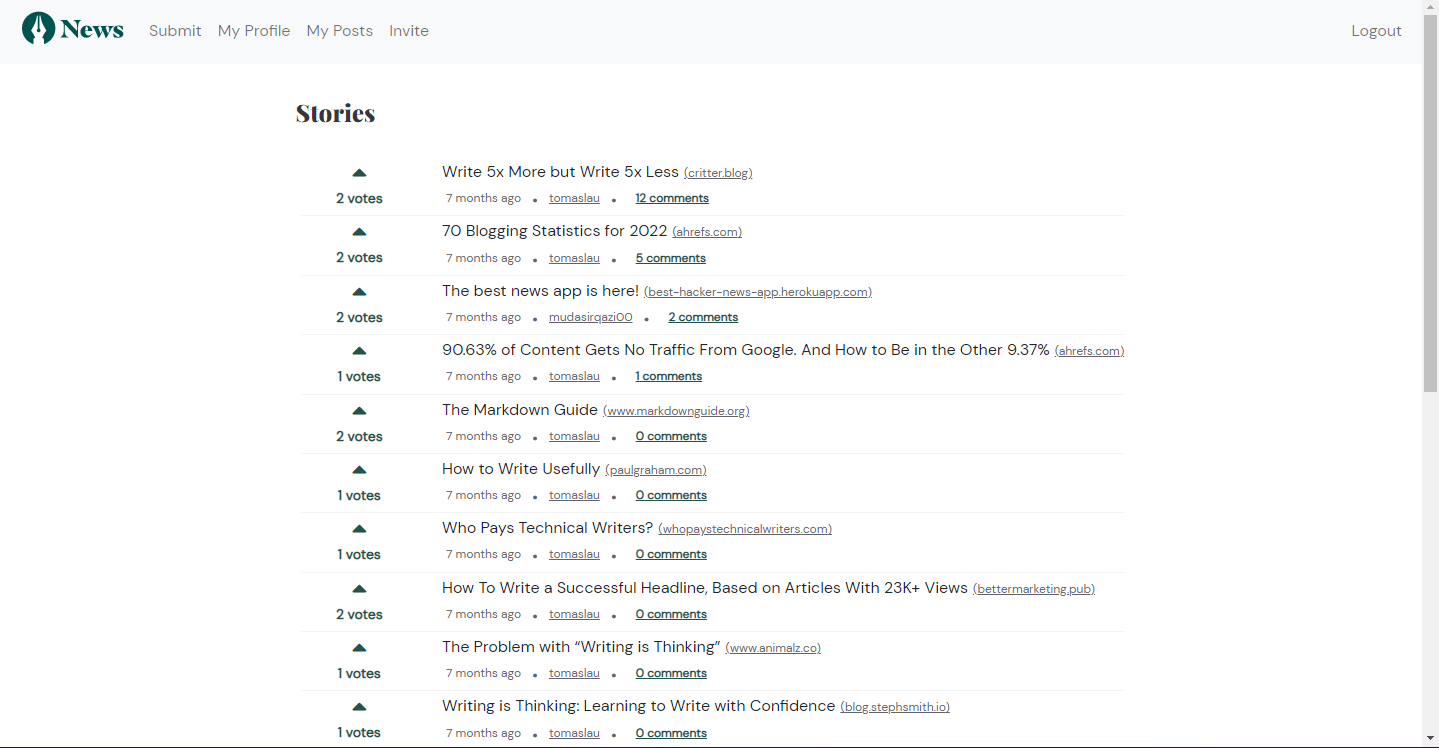
Task: Upvote "Write 5x More but Write 5x Less"
Action: (x=359, y=173)
